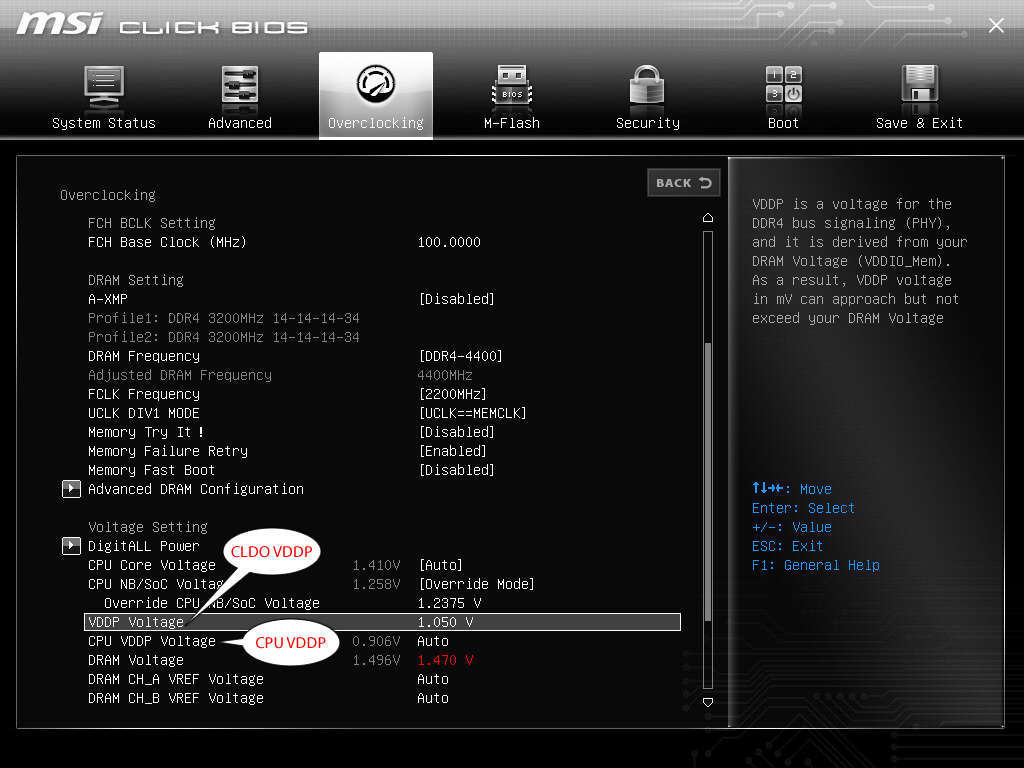Click the F1: General Help hint

[816, 565]
